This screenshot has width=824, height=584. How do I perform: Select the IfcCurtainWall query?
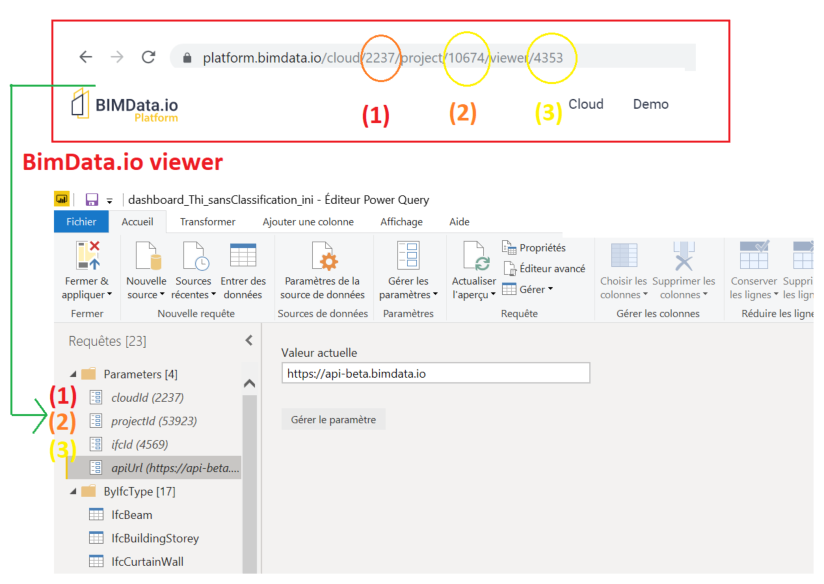pyautogui.click(x=147, y=561)
